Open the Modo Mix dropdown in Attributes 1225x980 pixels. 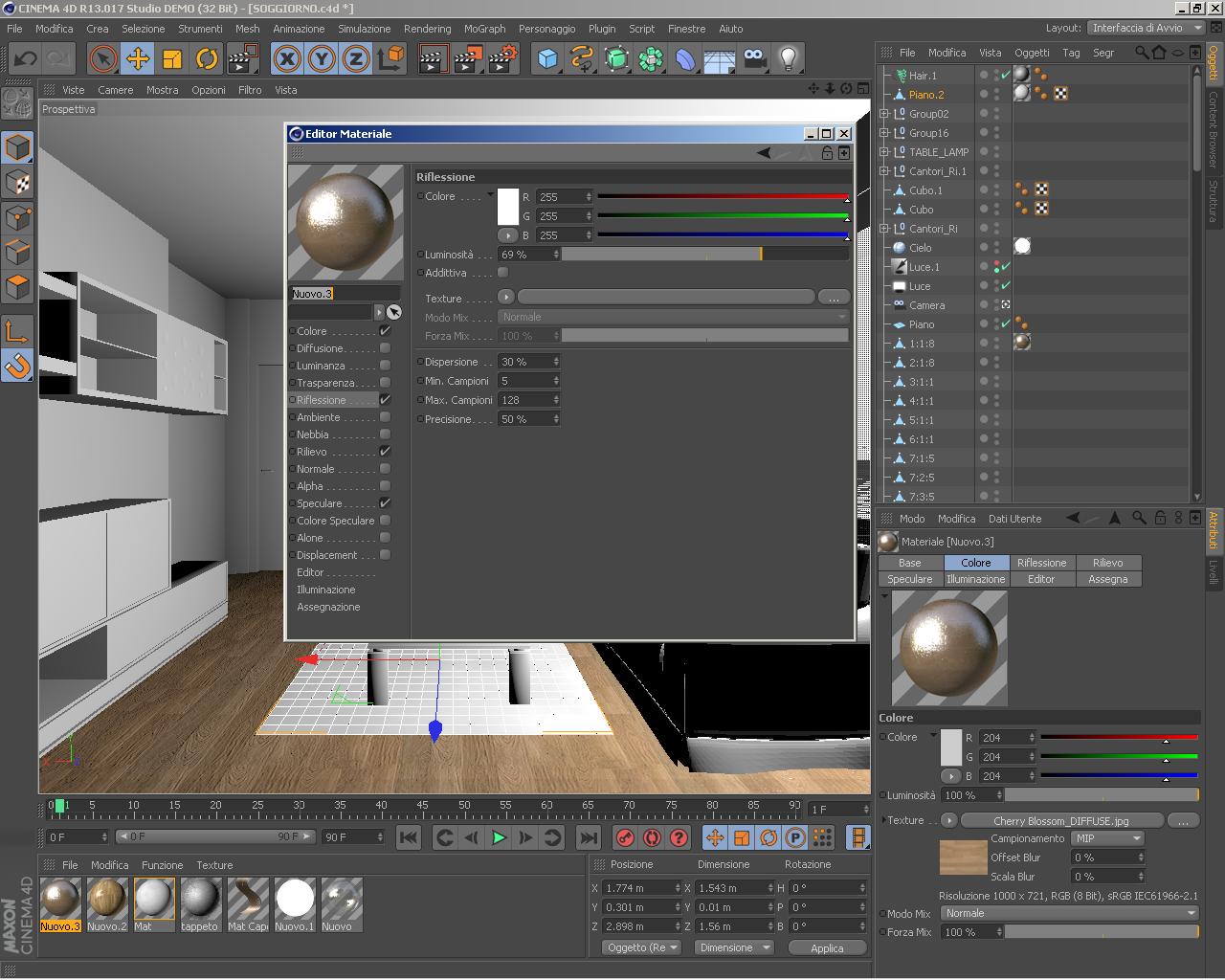pyautogui.click(x=1068, y=913)
